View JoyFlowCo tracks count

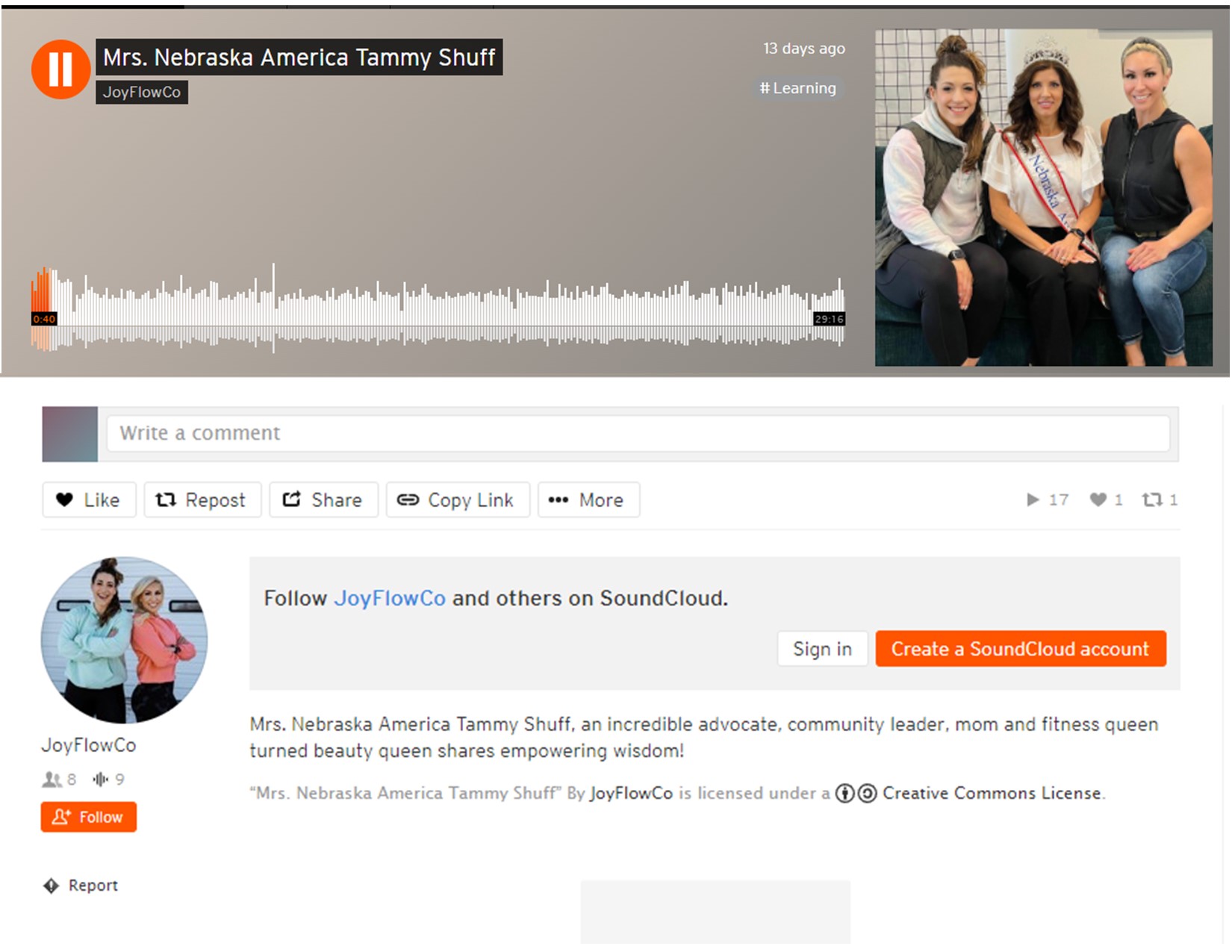(x=109, y=780)
